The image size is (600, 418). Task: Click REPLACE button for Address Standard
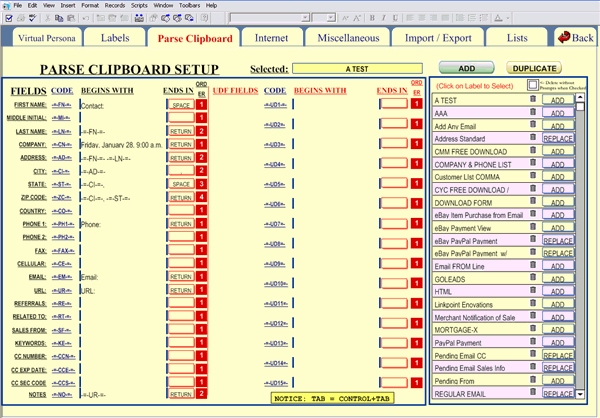click(x=558, y=138)
